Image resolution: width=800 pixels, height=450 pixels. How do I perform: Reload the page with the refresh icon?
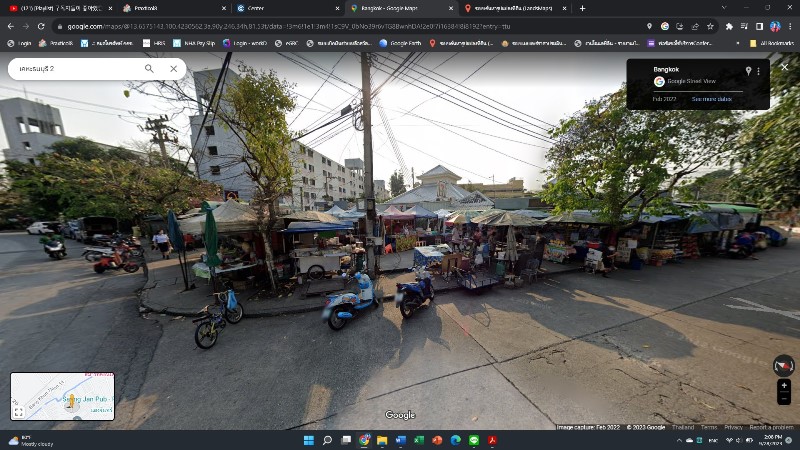click(x=41, y=27)
